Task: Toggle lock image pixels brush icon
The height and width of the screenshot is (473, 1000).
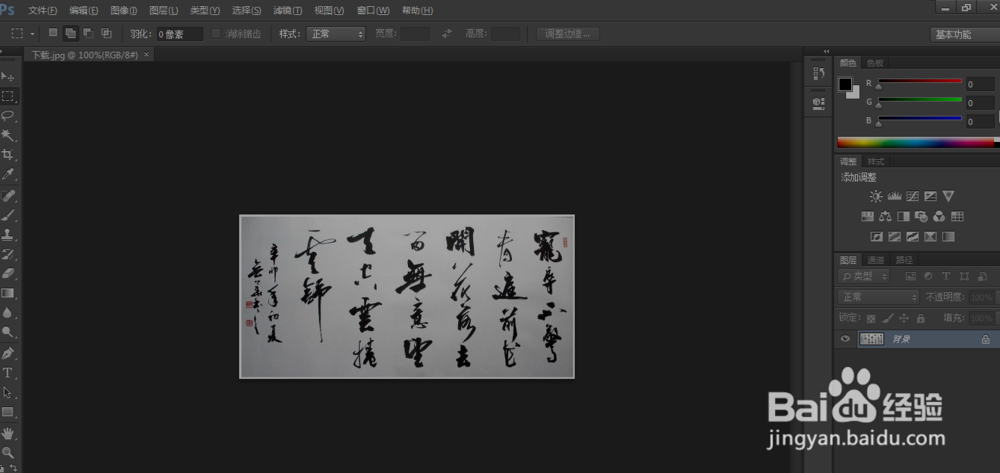Action: click(x=888, y=318)
